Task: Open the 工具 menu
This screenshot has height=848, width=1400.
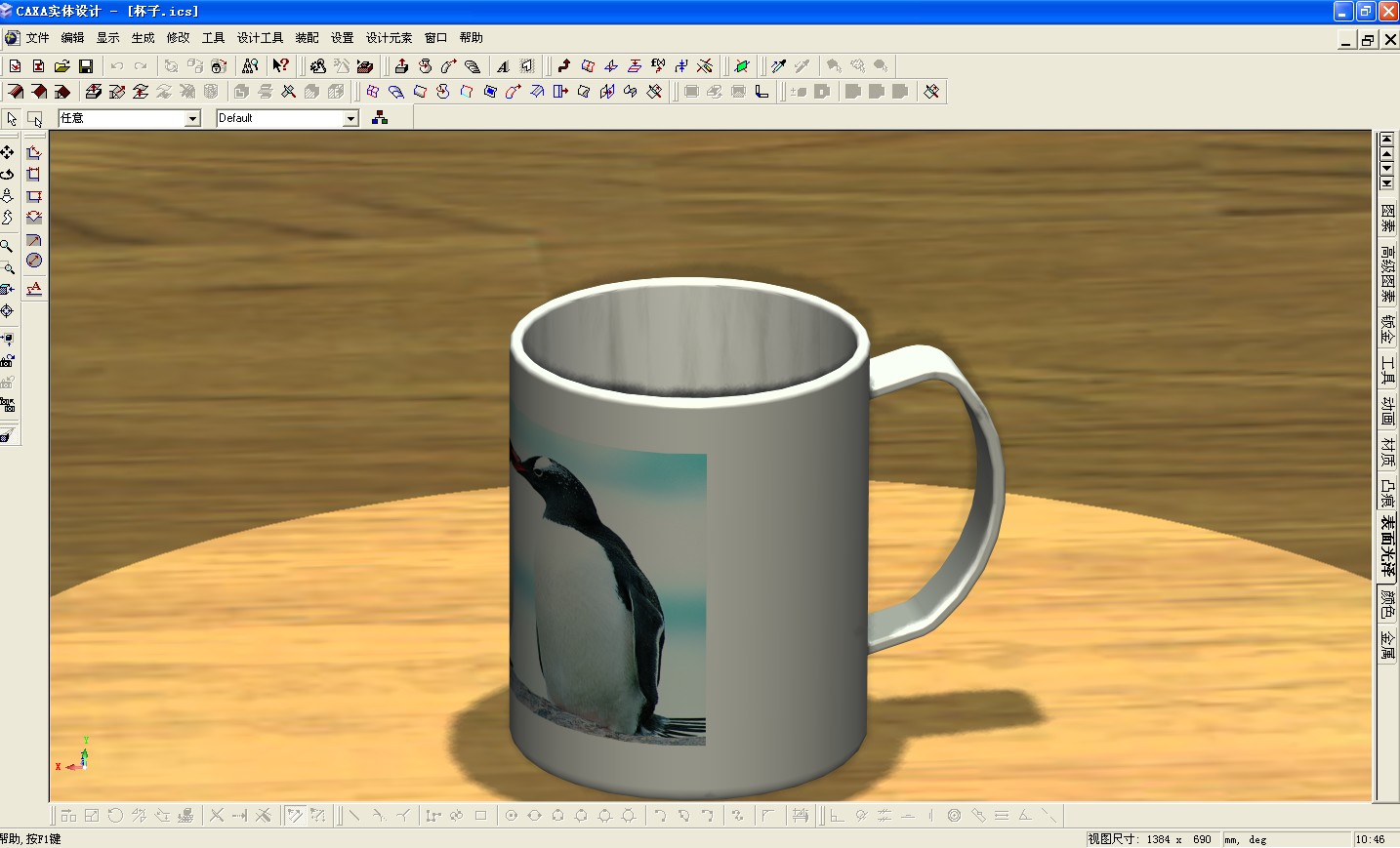Action: tap(213, 38)
